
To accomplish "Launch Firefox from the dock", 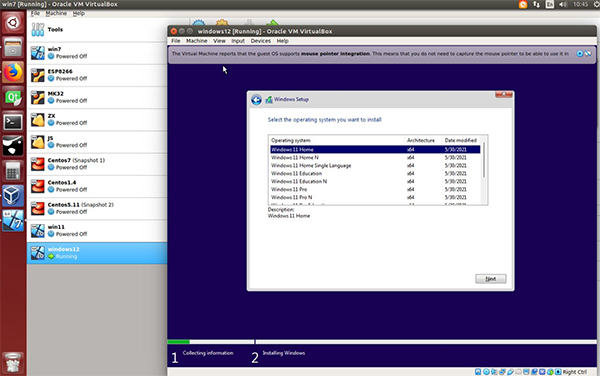I will 13,73.
